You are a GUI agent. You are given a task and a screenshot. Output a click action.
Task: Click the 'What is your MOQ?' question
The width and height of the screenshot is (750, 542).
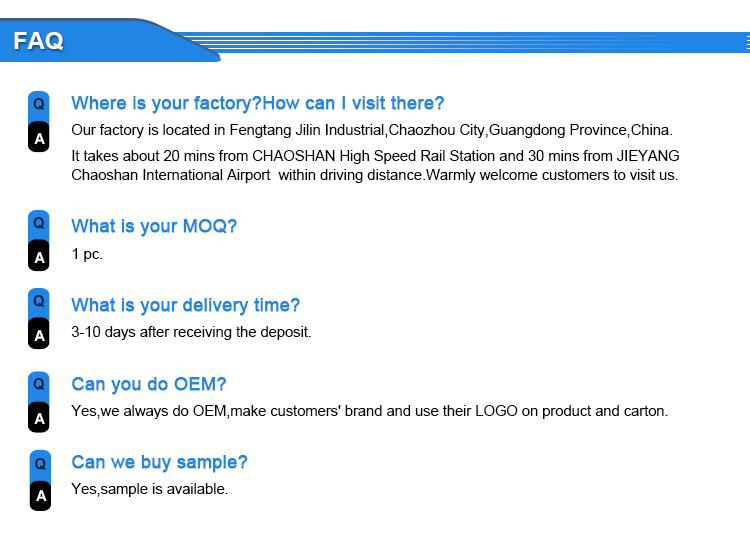[x=154, y=226]
